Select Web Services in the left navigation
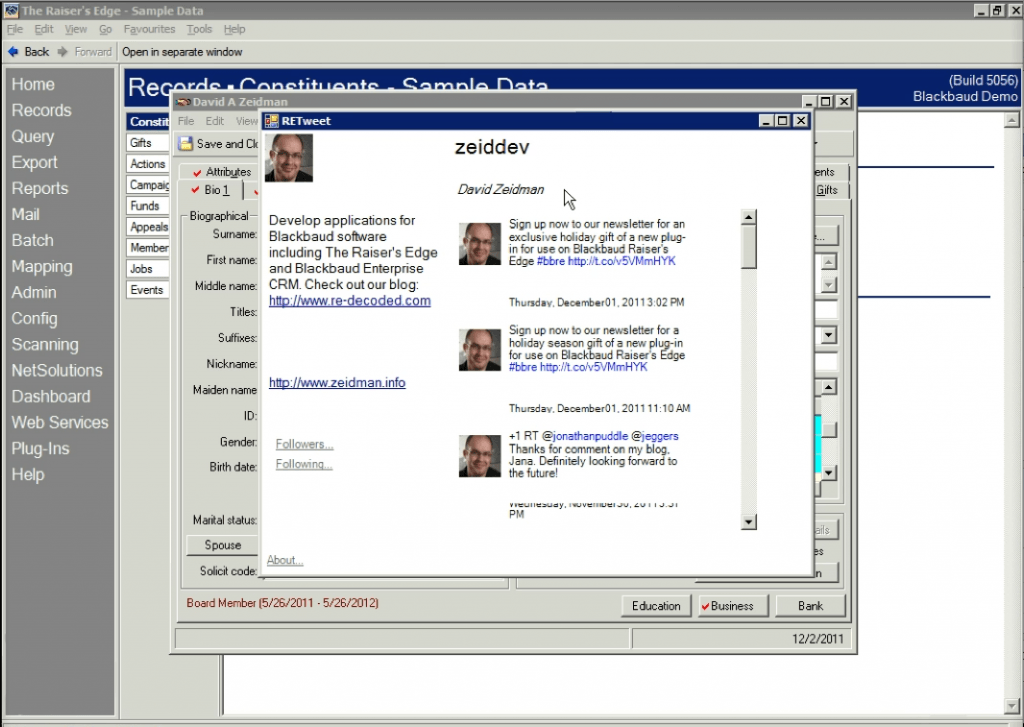The height and width of the screenshot is (727, 1024). (60, 423)
